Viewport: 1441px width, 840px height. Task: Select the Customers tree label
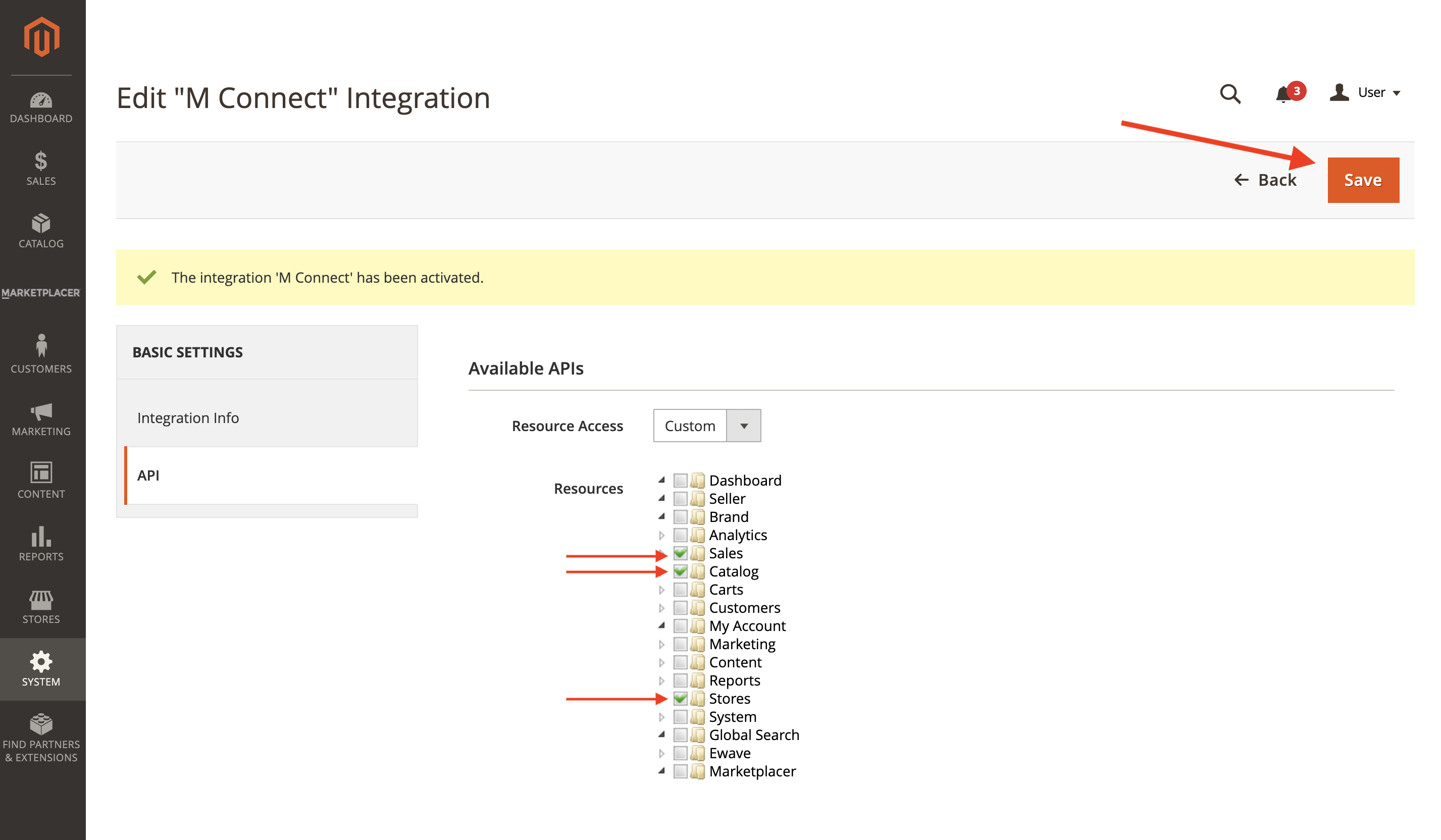click(745, 608)
